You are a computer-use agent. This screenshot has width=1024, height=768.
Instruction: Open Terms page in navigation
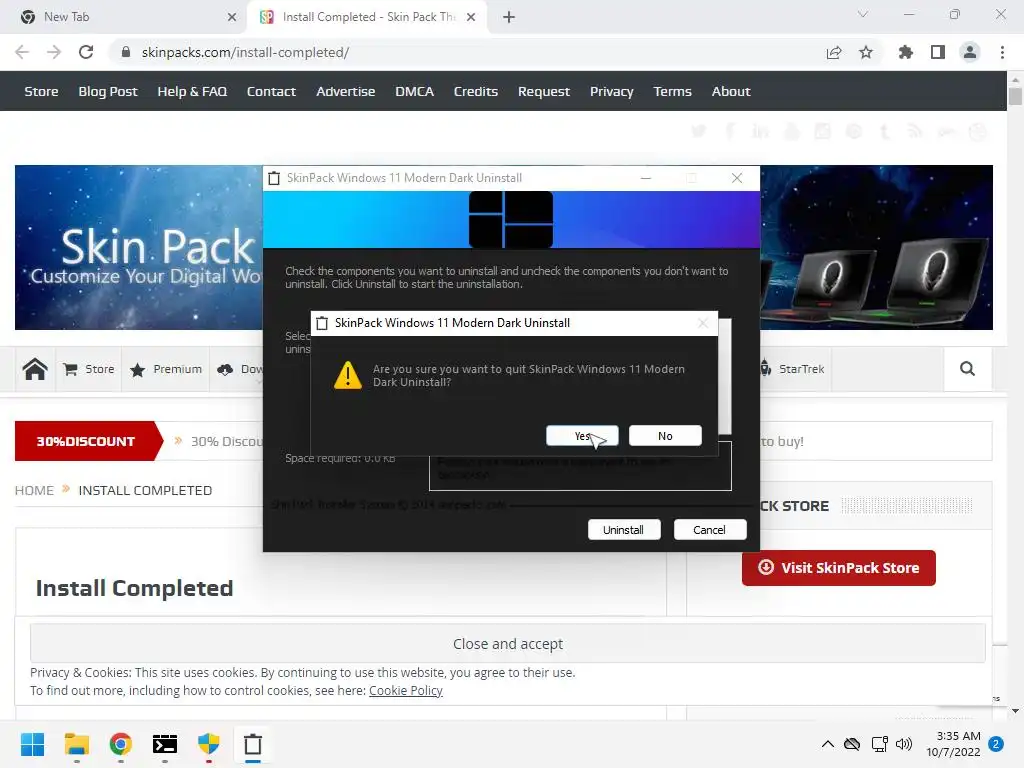pyautogui.click(x=672, y=91)
